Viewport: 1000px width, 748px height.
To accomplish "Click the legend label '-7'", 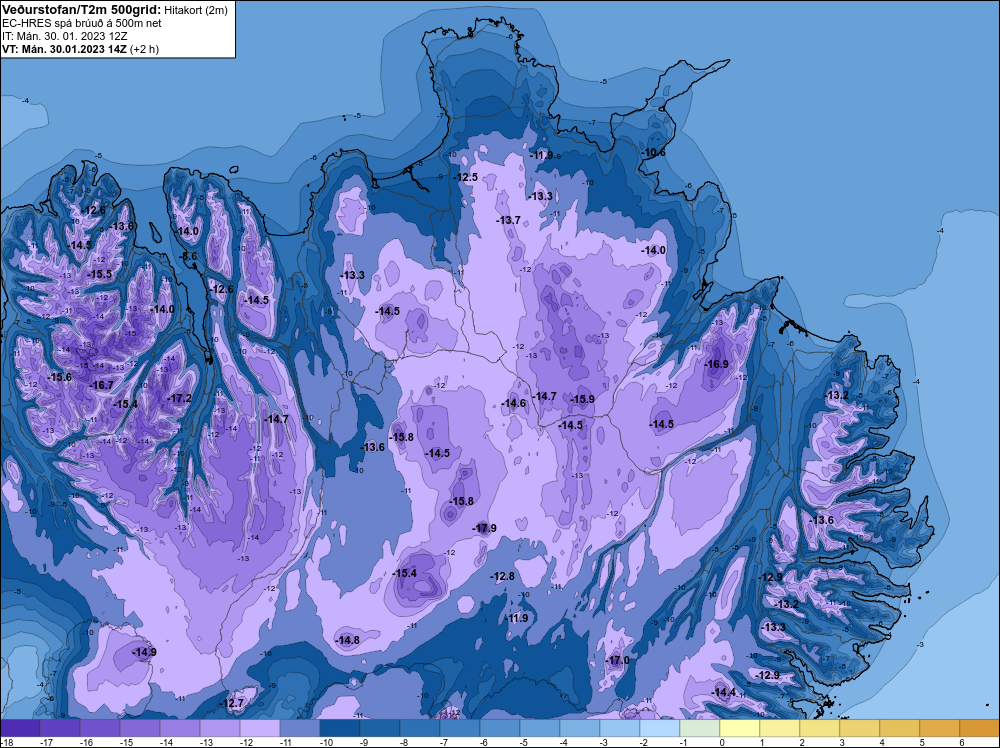I will 444,742.
